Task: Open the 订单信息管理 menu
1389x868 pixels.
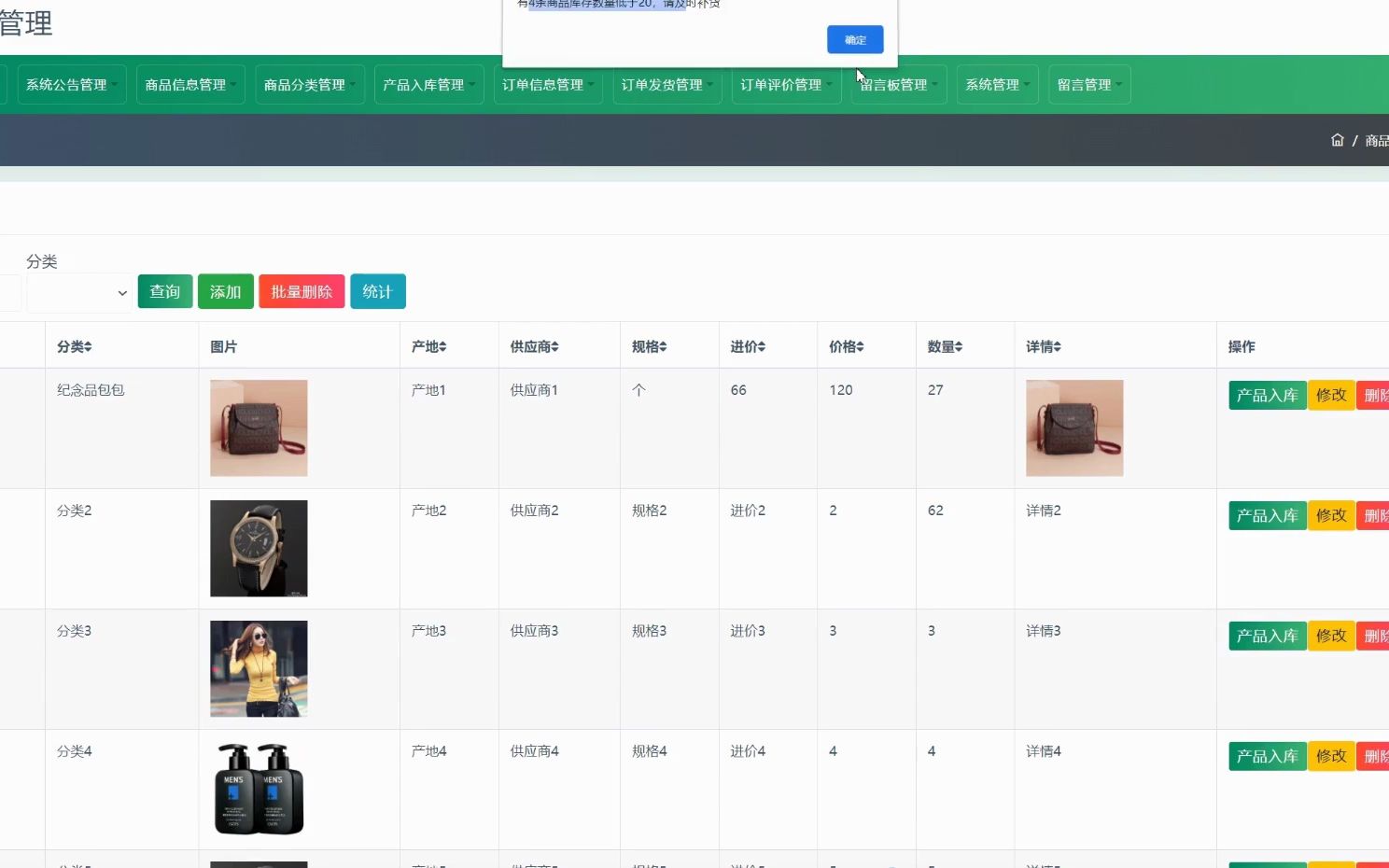Action: coord(548,84)
